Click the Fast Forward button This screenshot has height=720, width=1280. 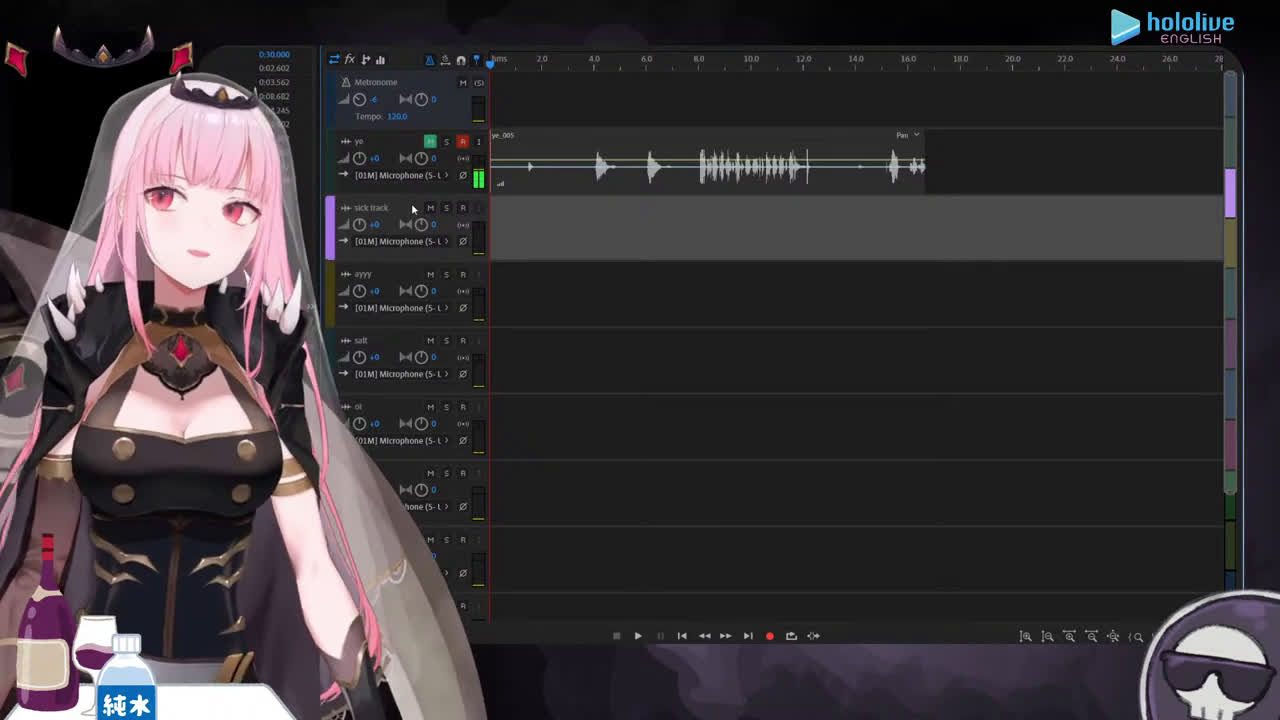coord(726,636)
